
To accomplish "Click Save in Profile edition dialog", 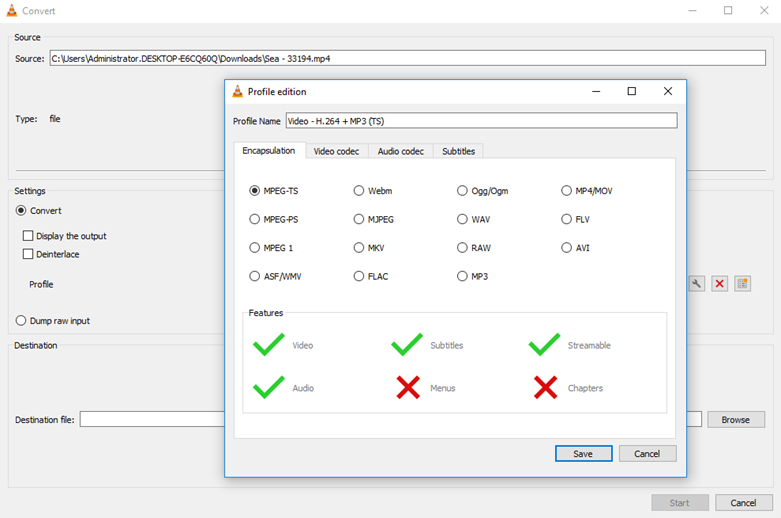I will tap(583, 454).
